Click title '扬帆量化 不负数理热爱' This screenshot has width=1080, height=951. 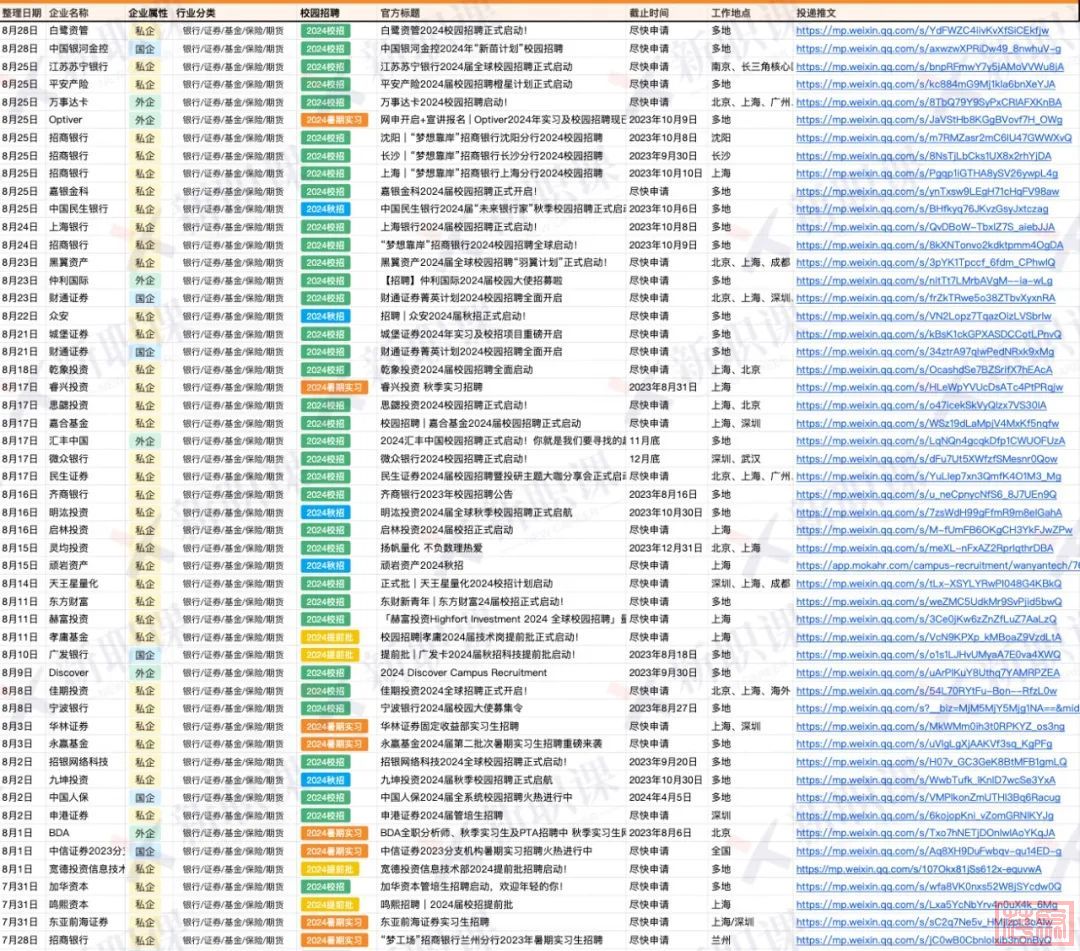point(431,547)
